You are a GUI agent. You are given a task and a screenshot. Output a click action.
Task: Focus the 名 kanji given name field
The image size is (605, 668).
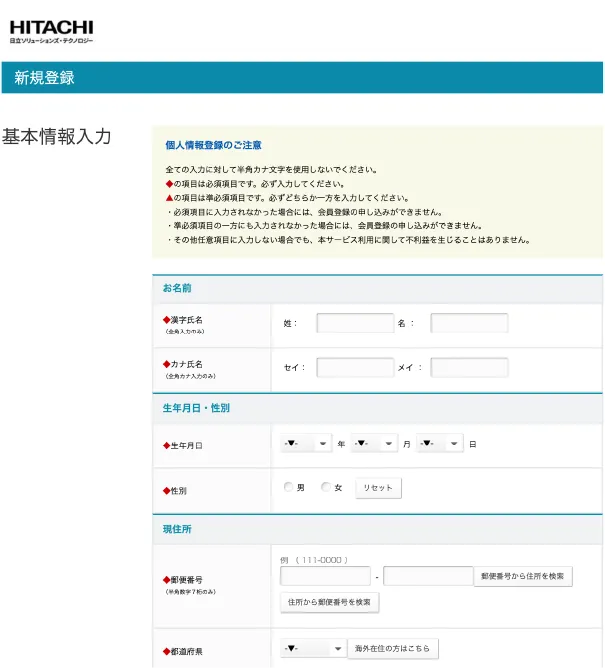click(x=469, y=323)
